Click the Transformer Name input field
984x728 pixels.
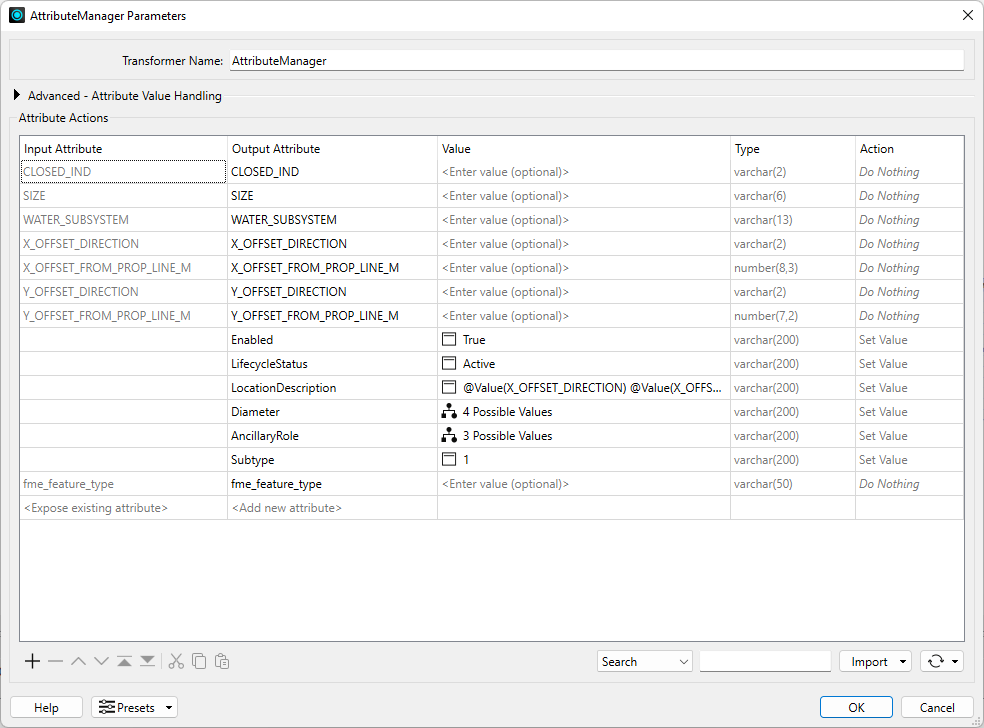pyautogui.click(x=596, y=61)
